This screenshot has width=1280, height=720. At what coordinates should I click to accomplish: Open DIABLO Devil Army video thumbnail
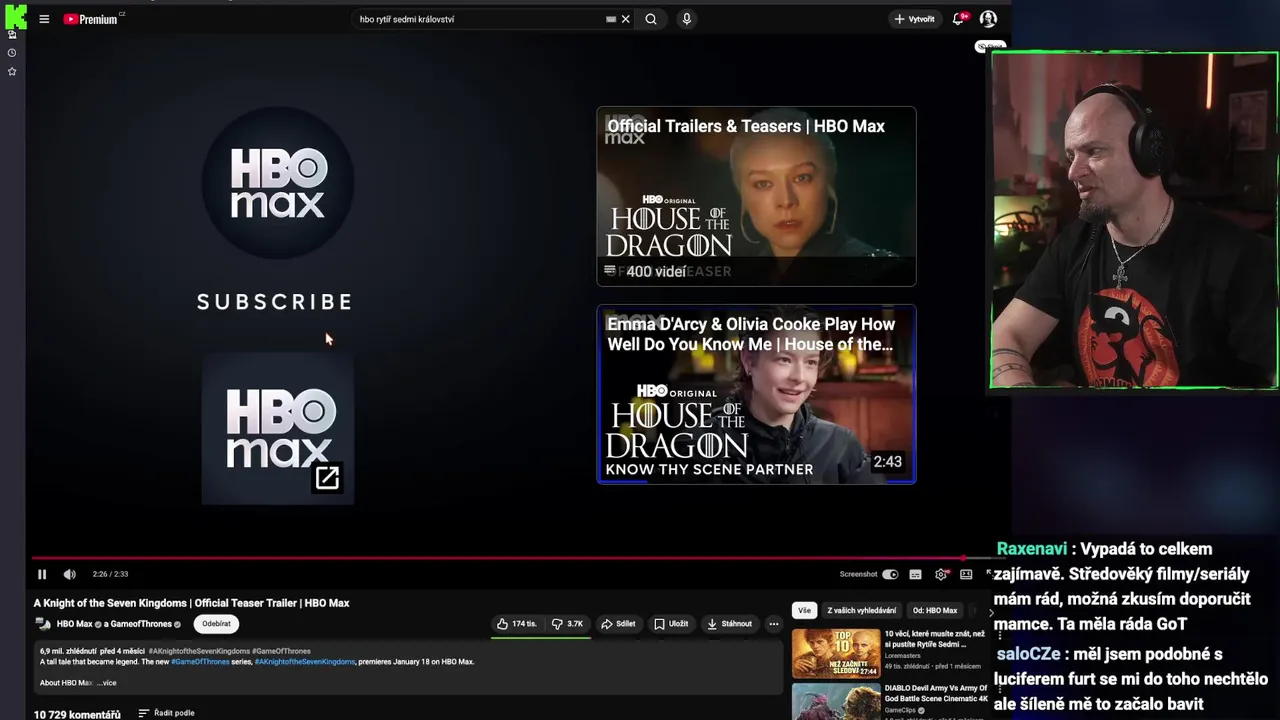[x=836, y=701]
